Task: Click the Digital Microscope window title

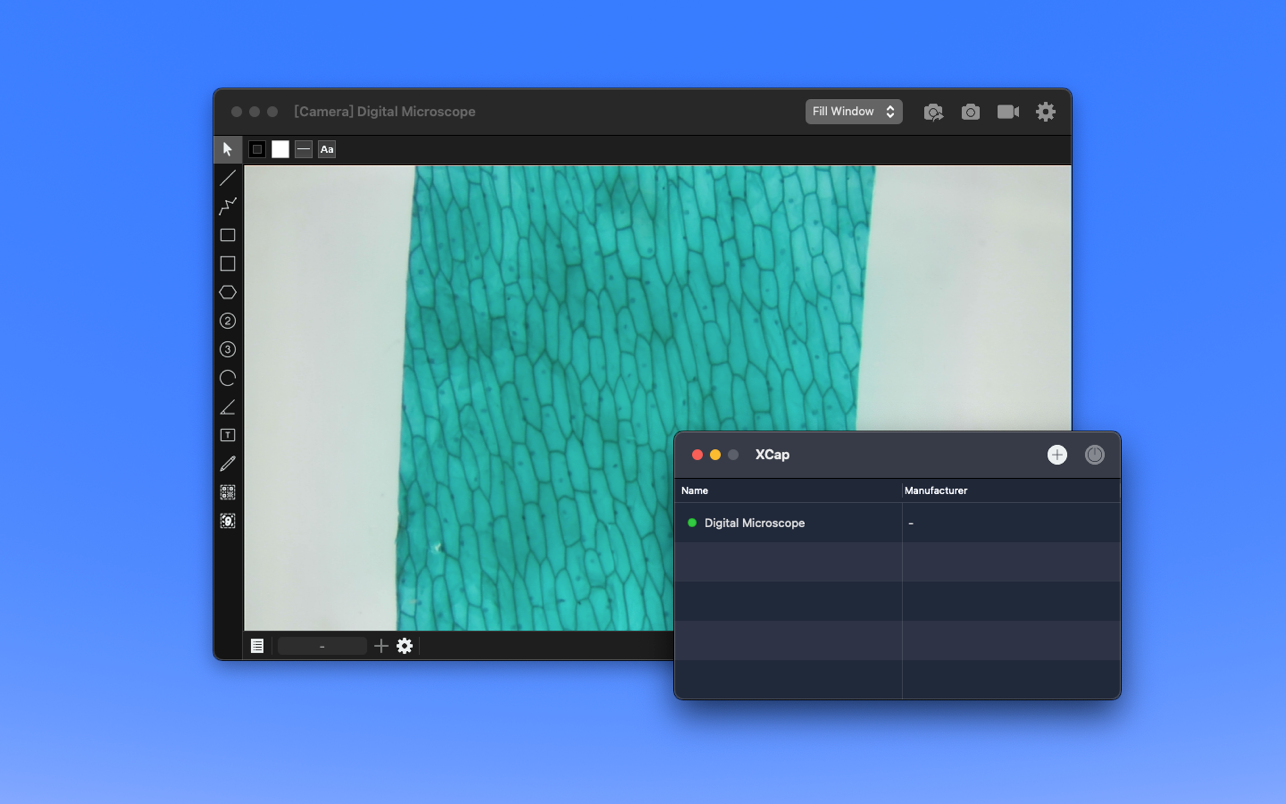Action: pyautogui.click(x=385, y=112)
